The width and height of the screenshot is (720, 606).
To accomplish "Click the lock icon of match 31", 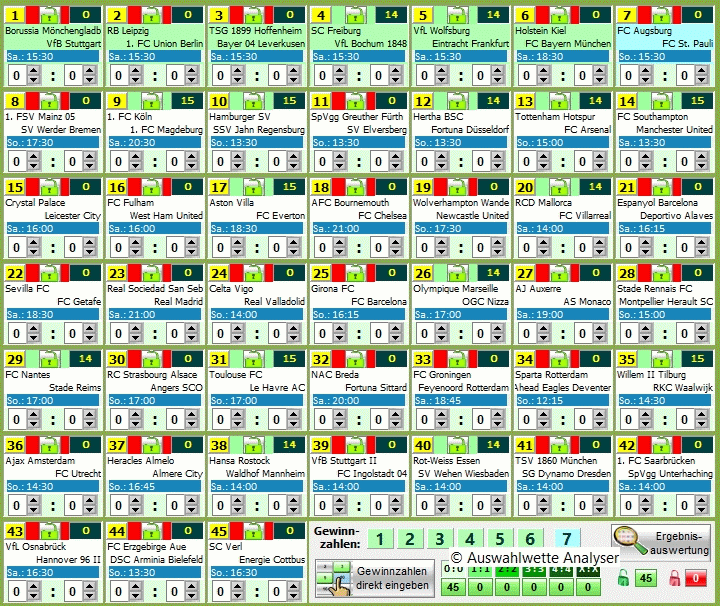I will (253, 359).
